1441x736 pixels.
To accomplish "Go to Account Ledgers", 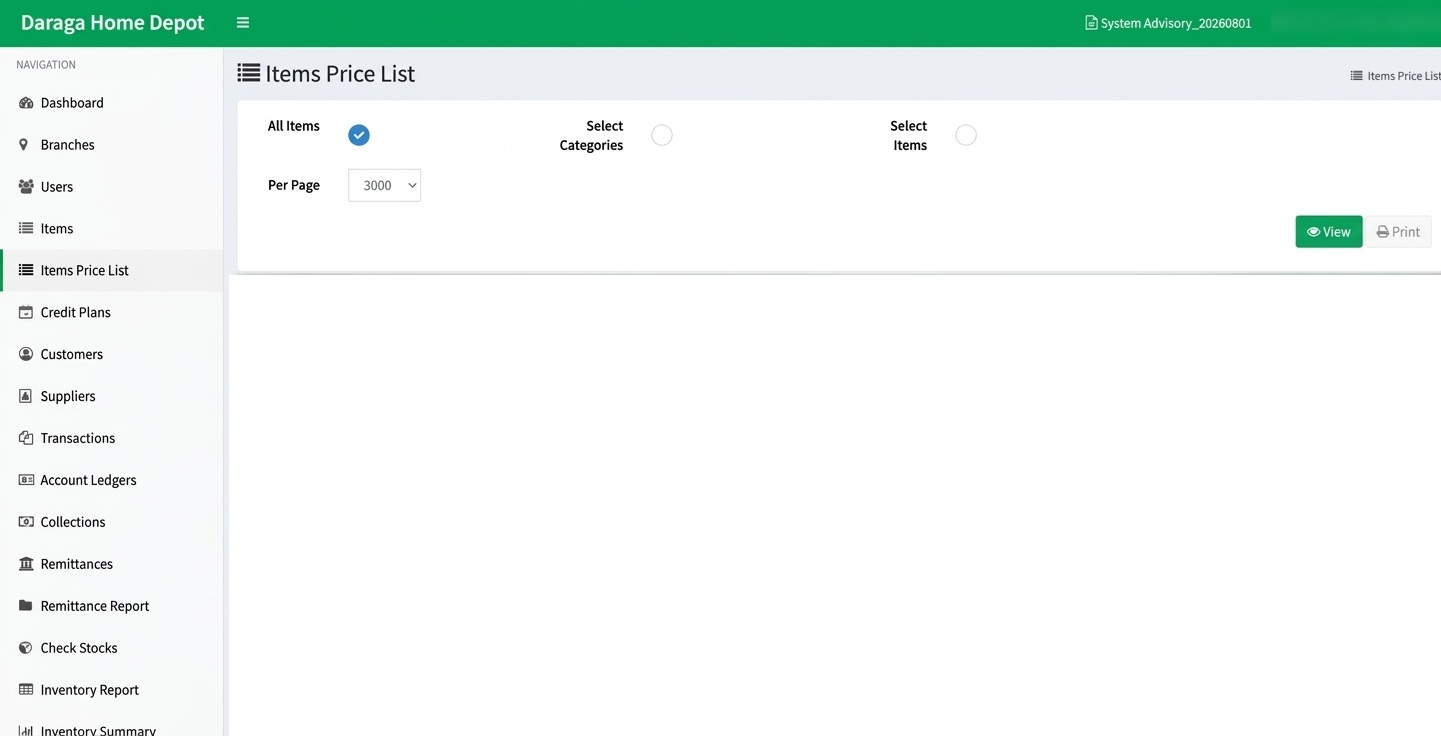I will click(x=111, y=481).
